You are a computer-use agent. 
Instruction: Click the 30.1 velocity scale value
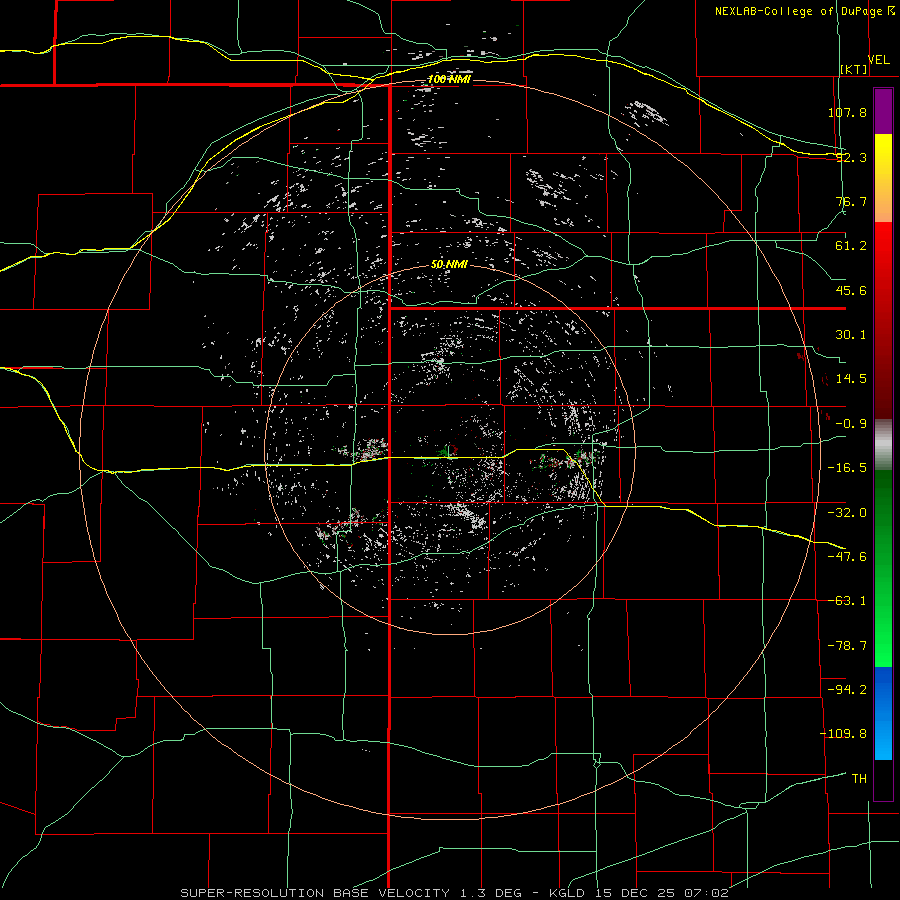(x=851, y=335)
